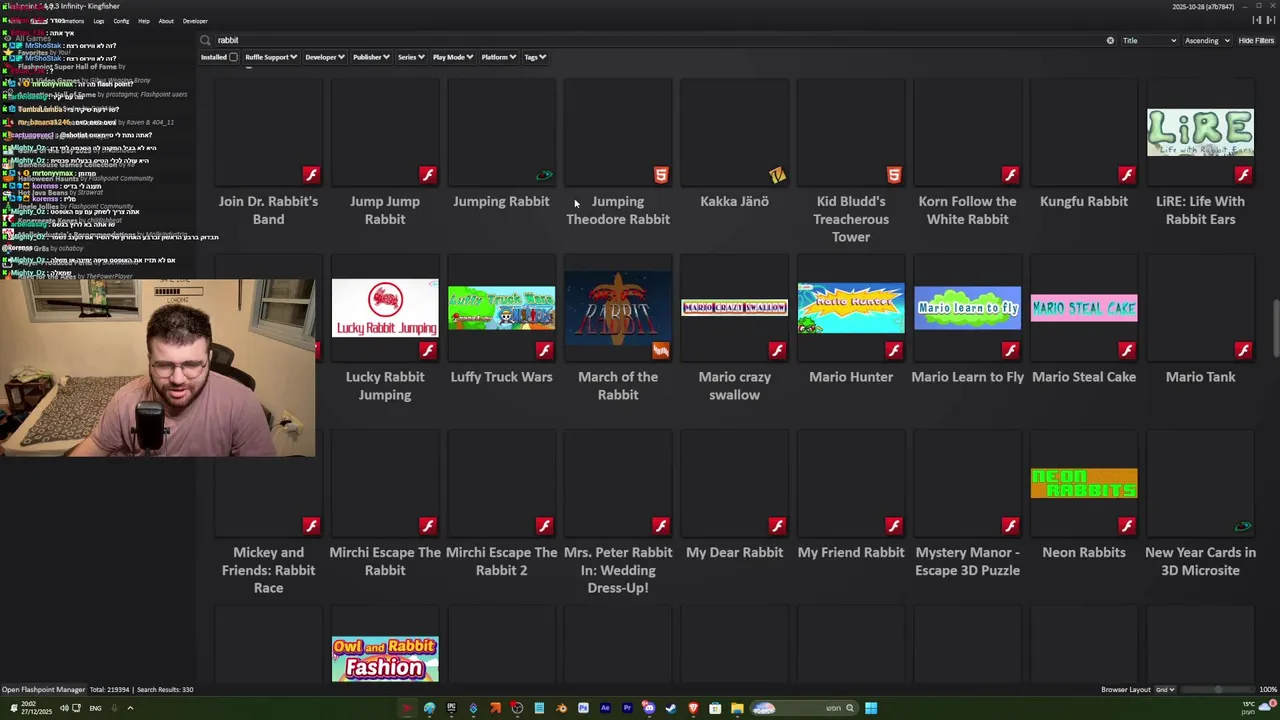Image resolution: width=1280 pixels, height=720 pixels.
Task: Click the platform icon on New Year Cards in 3D Microsite
Action: [1243, 526]
